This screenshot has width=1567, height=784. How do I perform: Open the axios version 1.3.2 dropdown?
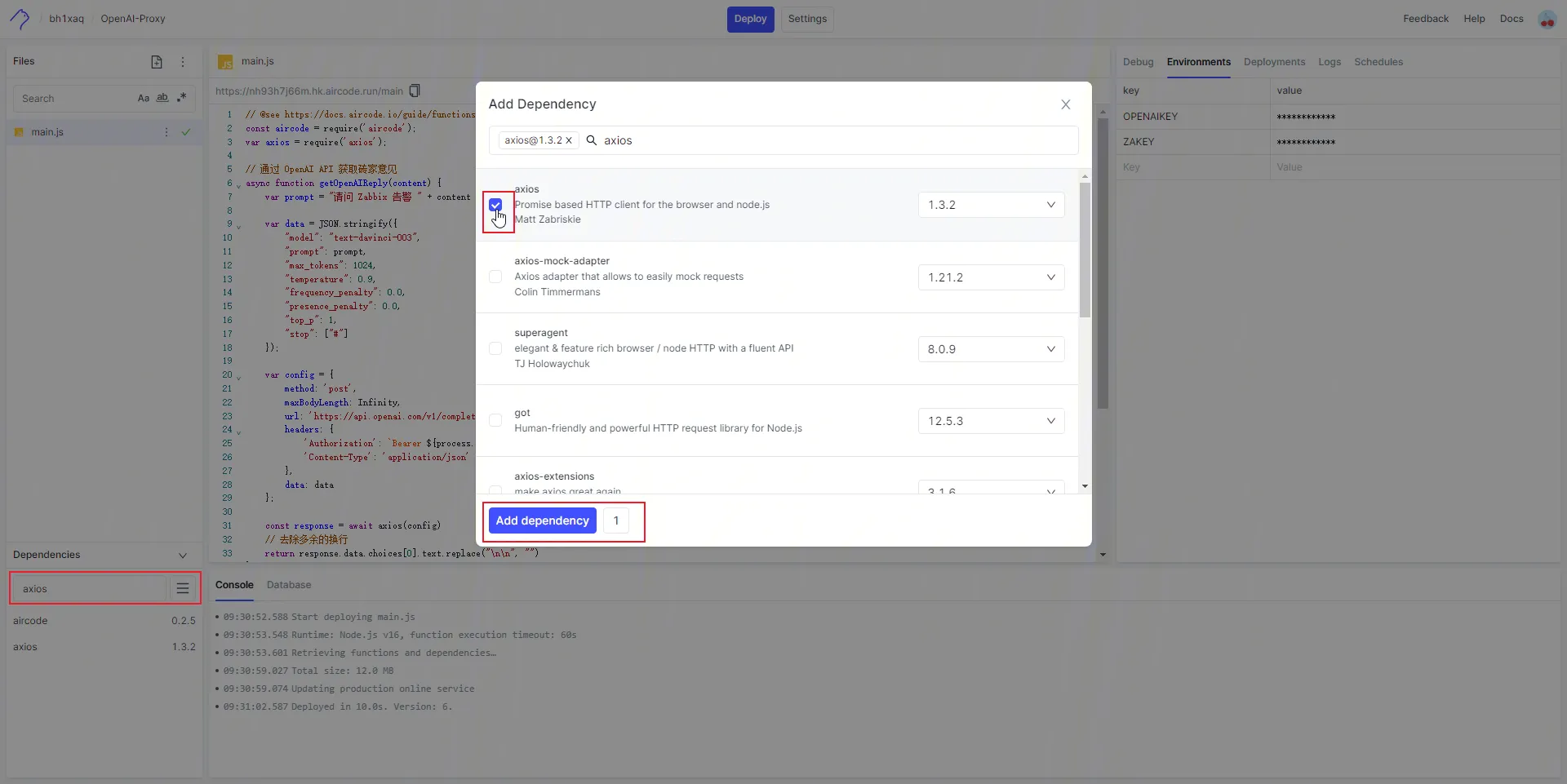coord(991,205)
